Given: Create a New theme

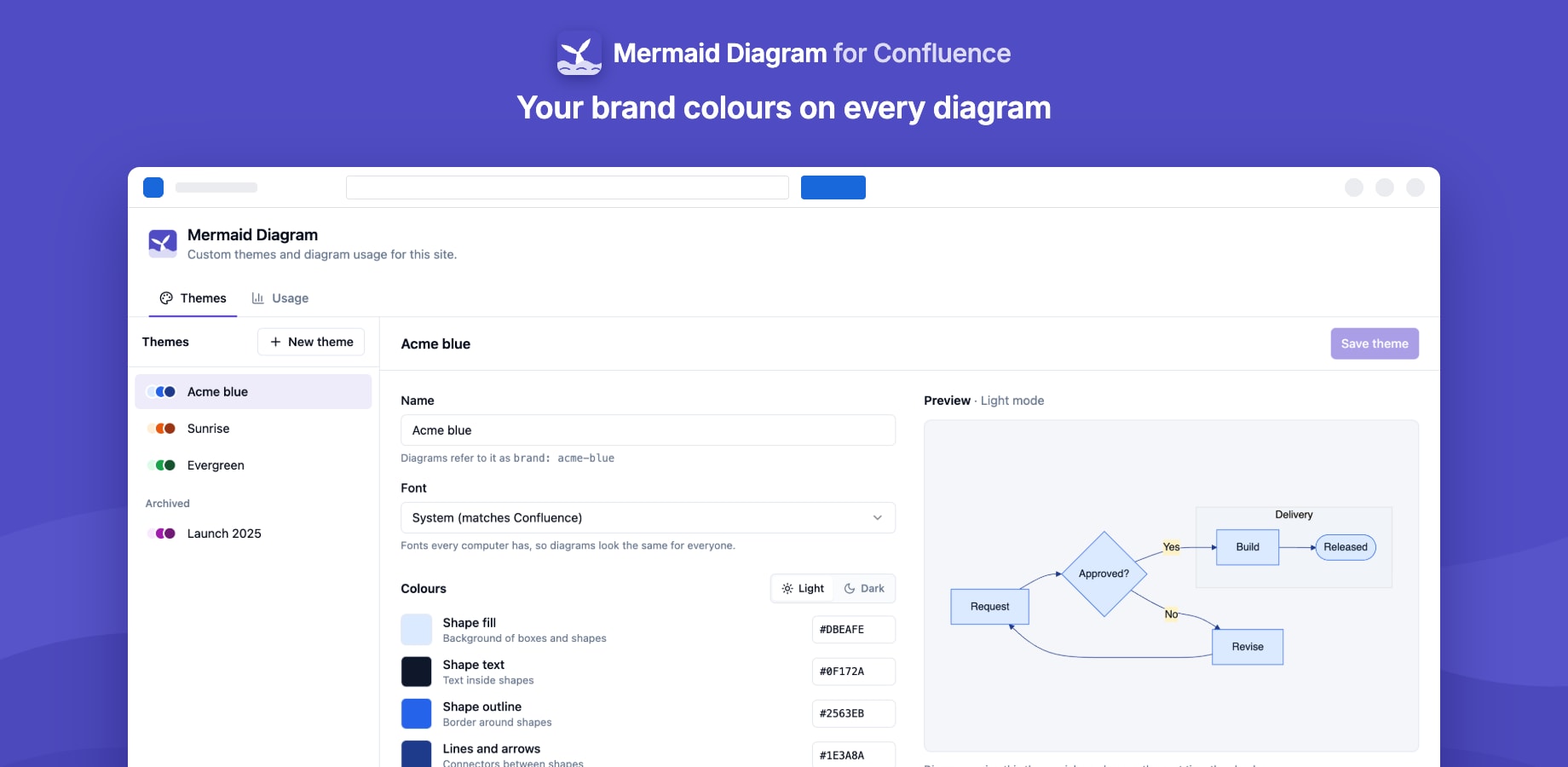Looking at the screenshot, I should coord(311,342).
